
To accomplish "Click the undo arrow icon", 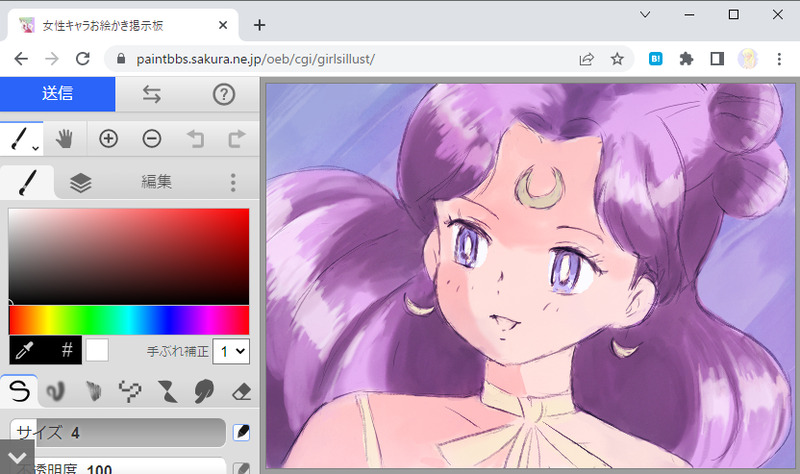I will pyautogui.click(x=195, y=139).
